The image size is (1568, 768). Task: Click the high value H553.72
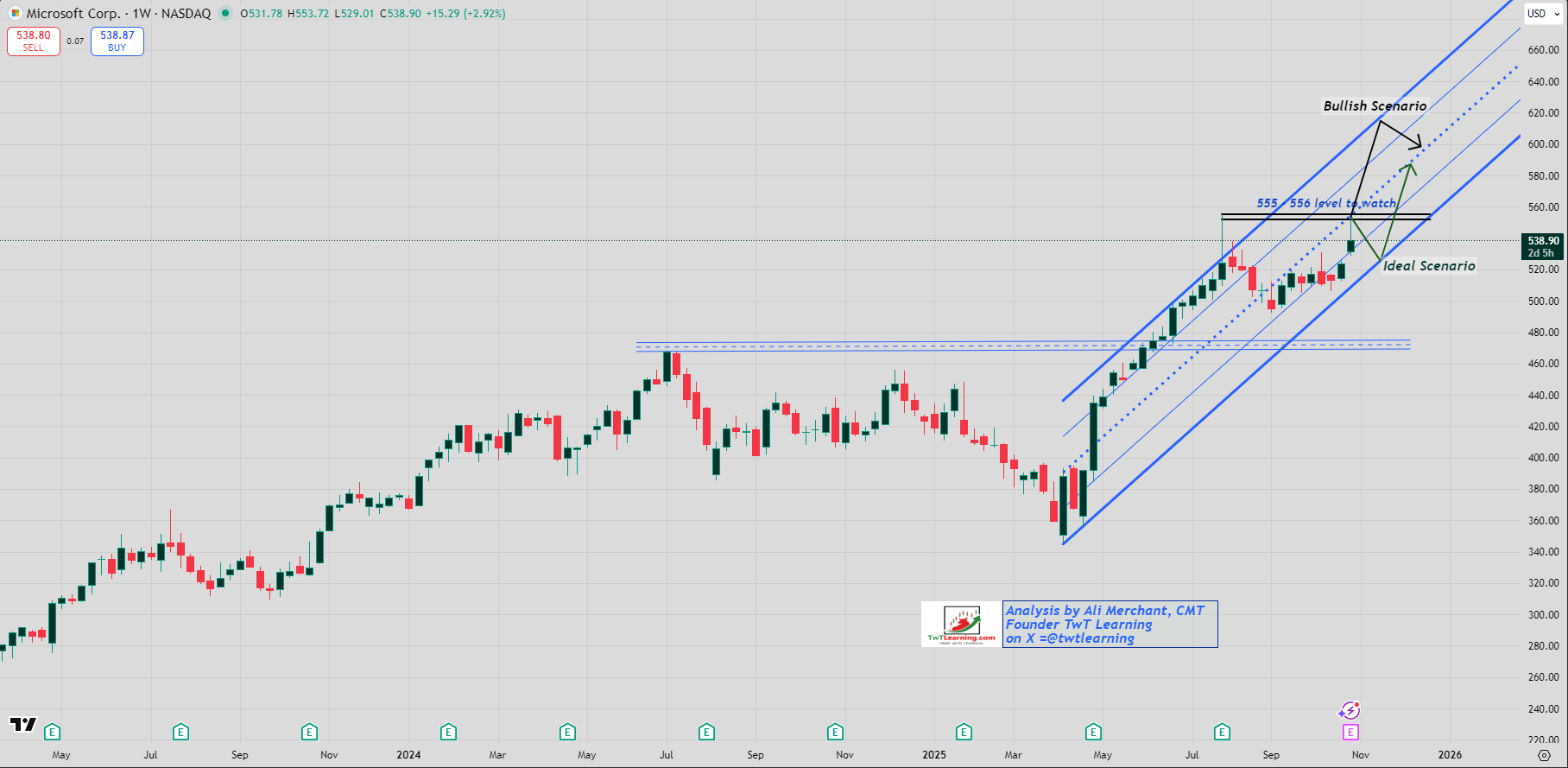coord(308,14)
